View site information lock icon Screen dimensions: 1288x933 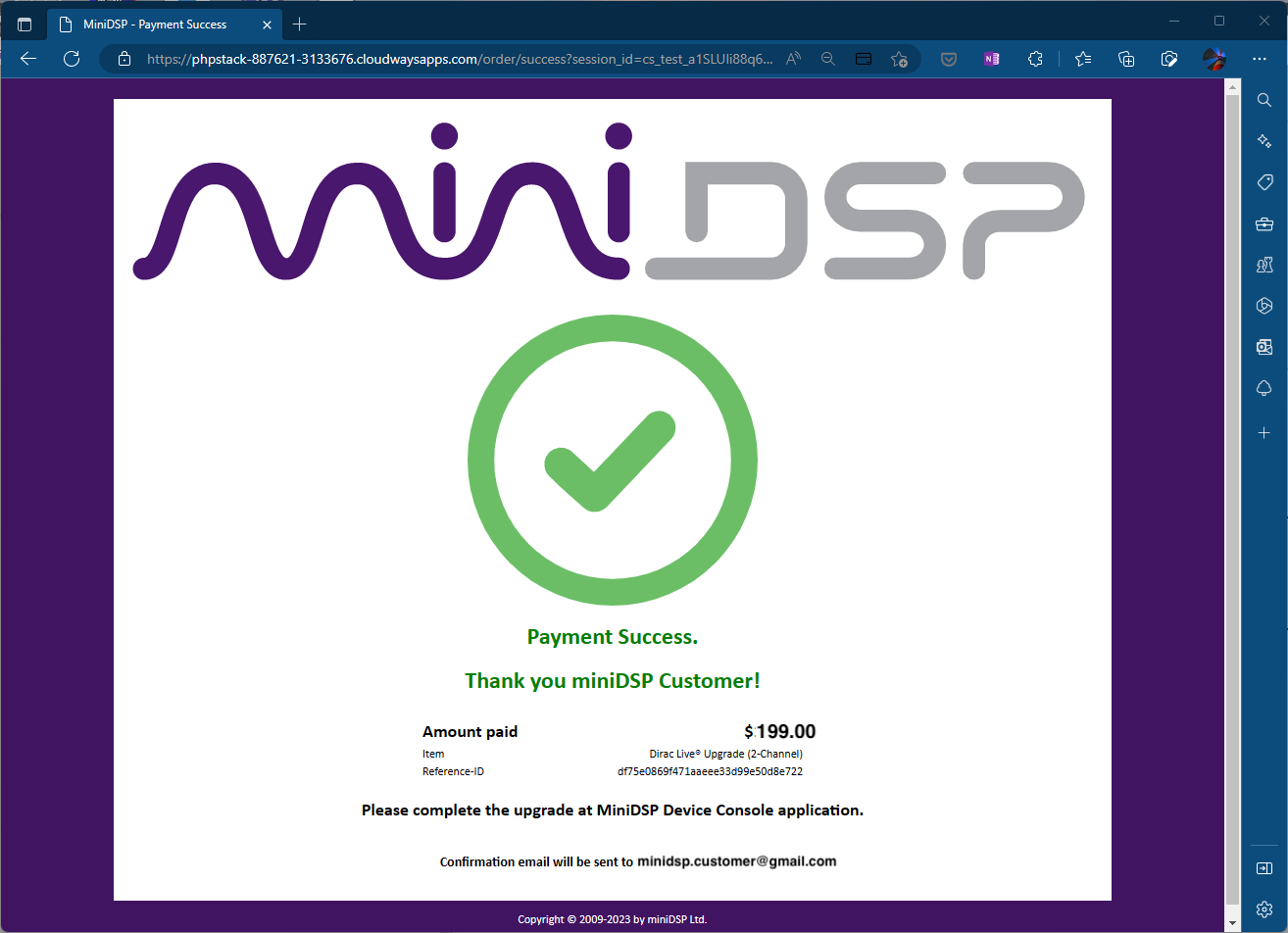[124, 59]
